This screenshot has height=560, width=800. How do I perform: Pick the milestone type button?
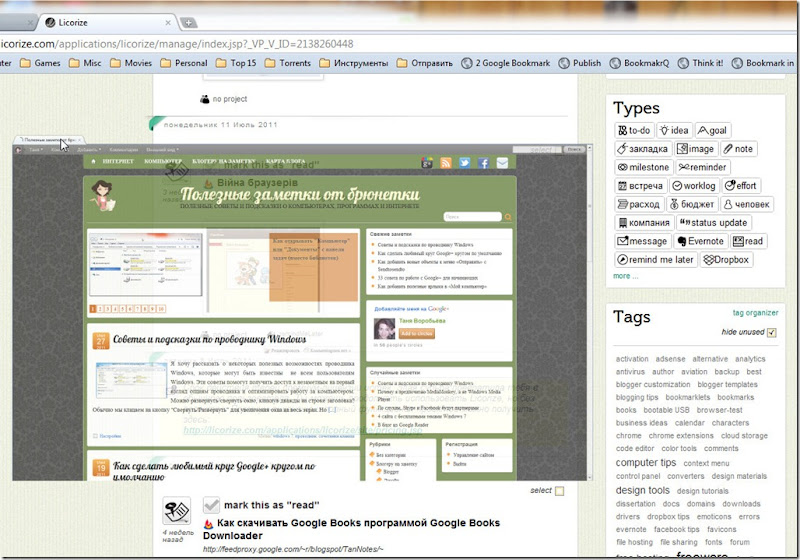643,167
